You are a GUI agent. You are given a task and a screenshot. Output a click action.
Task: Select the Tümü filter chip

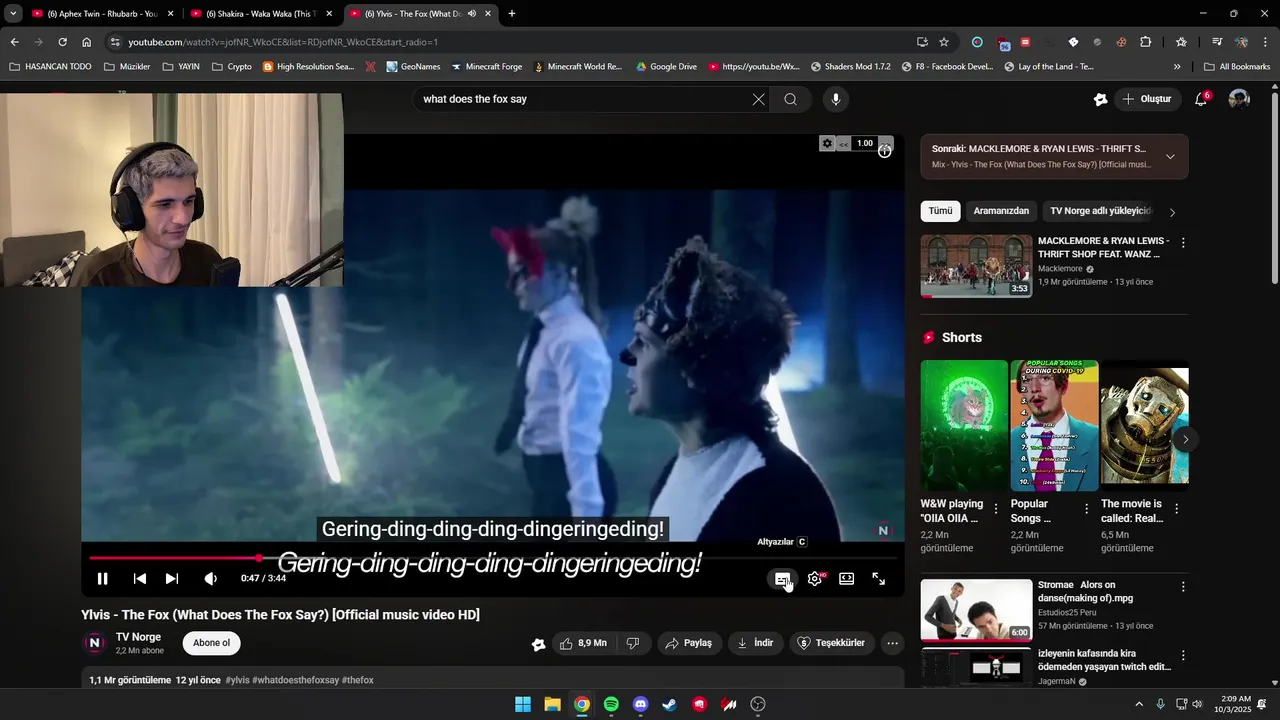click(940, 211)
